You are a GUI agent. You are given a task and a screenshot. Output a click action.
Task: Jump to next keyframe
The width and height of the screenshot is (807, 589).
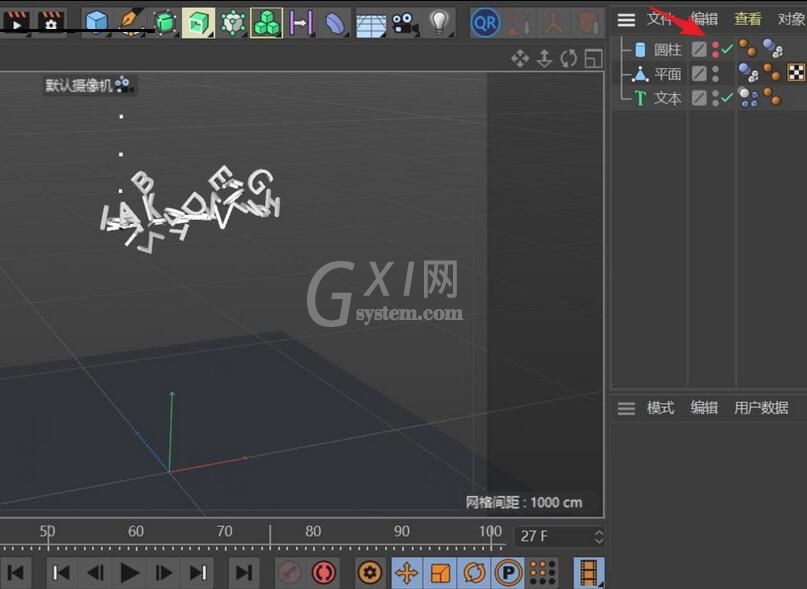pos(198,573)
